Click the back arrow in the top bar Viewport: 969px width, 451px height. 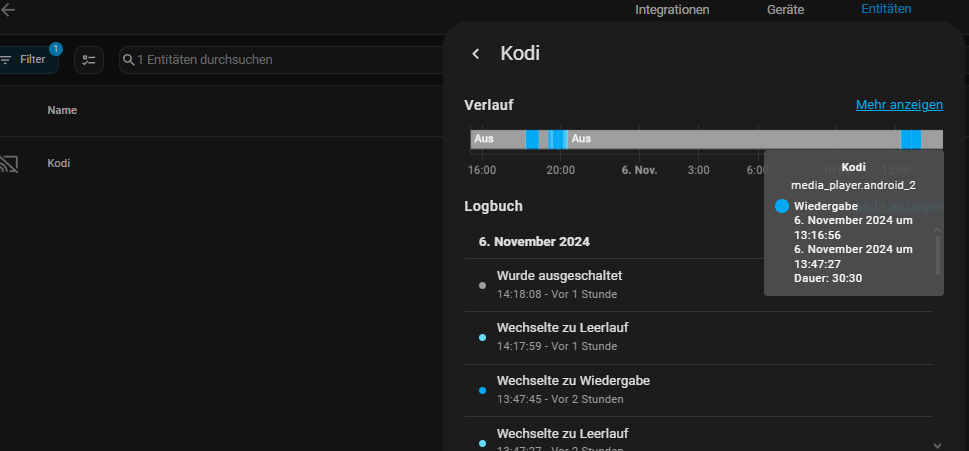[7, 9]
